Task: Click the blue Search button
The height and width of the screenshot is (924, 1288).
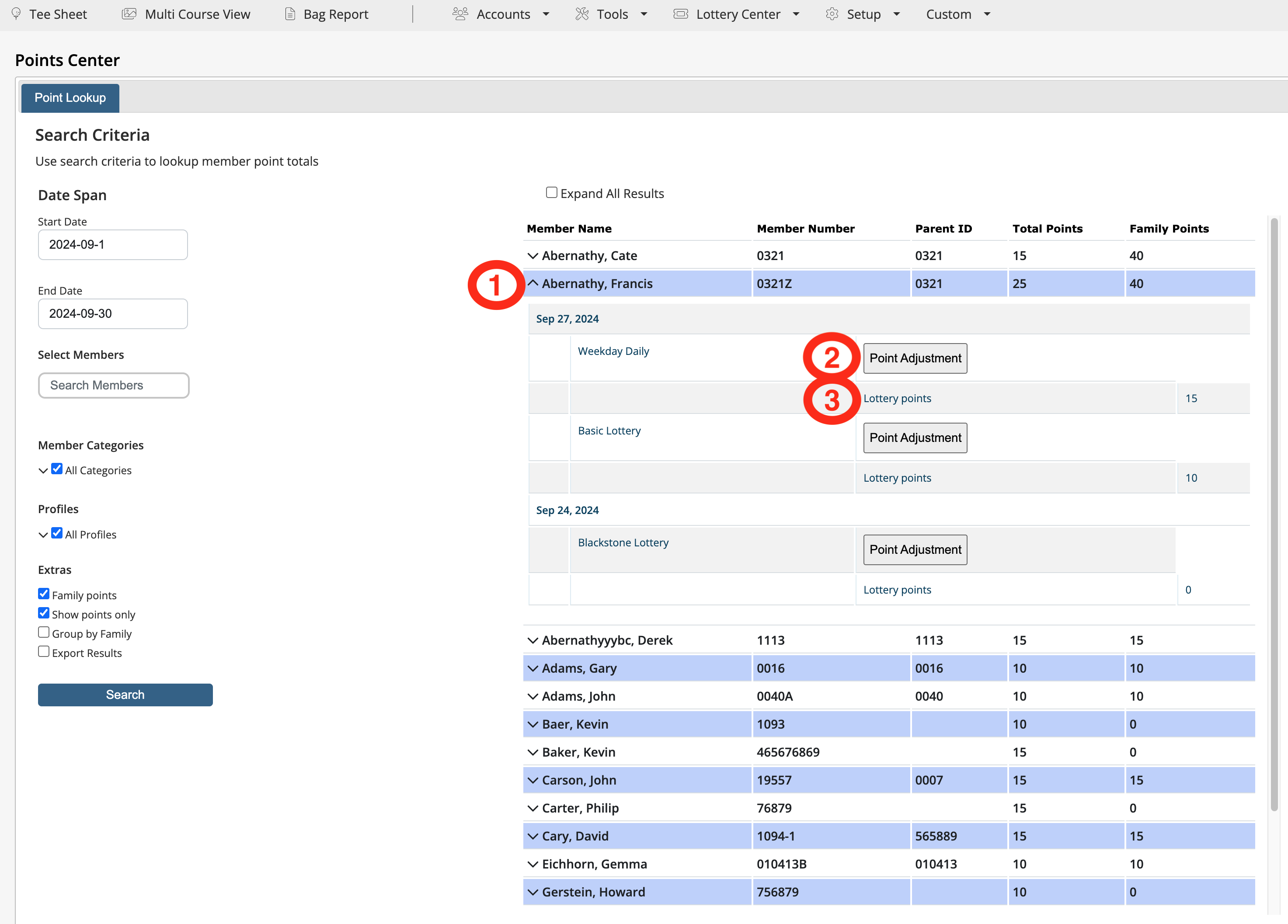Action: click(125, 695)
